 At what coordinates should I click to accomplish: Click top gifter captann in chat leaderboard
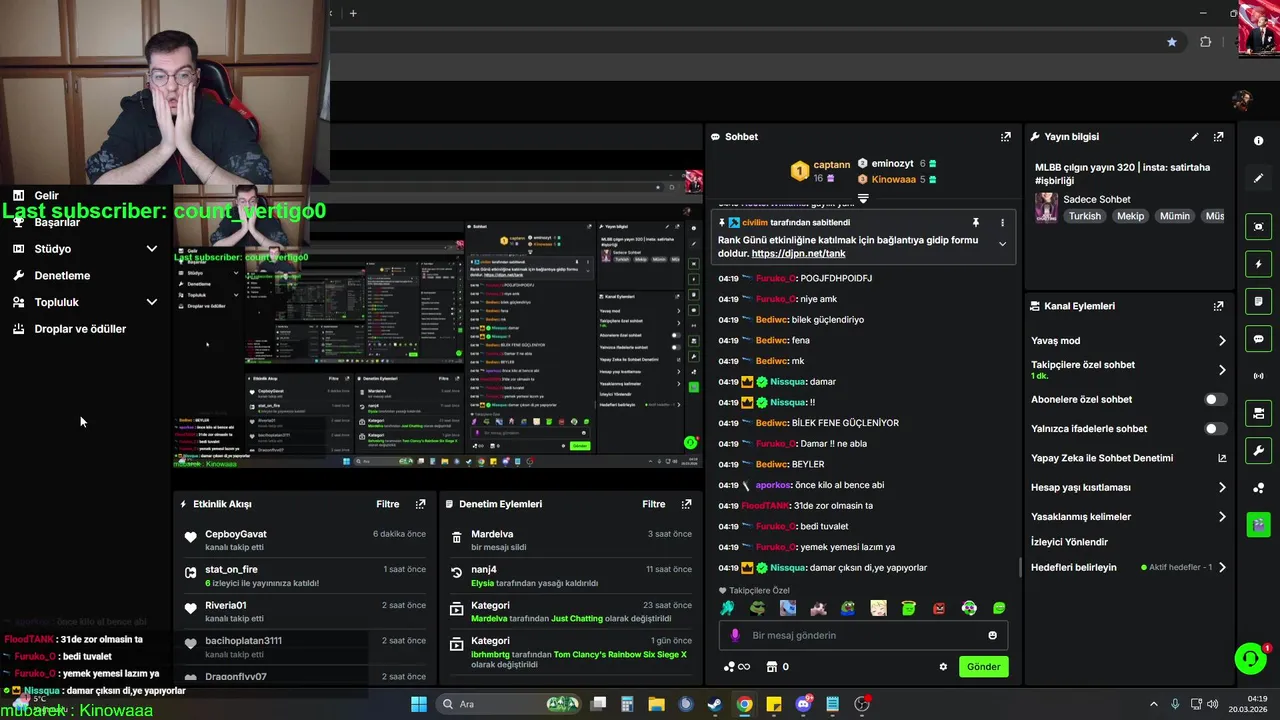(x=820, y=170)
